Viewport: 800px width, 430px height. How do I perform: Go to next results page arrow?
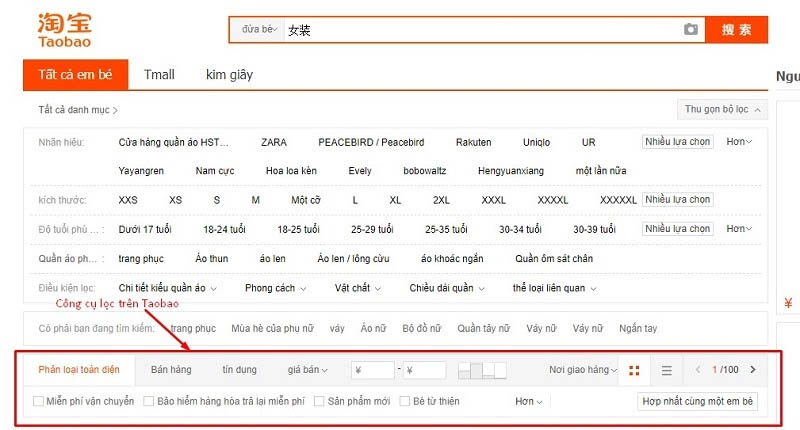tap(753, 369)
